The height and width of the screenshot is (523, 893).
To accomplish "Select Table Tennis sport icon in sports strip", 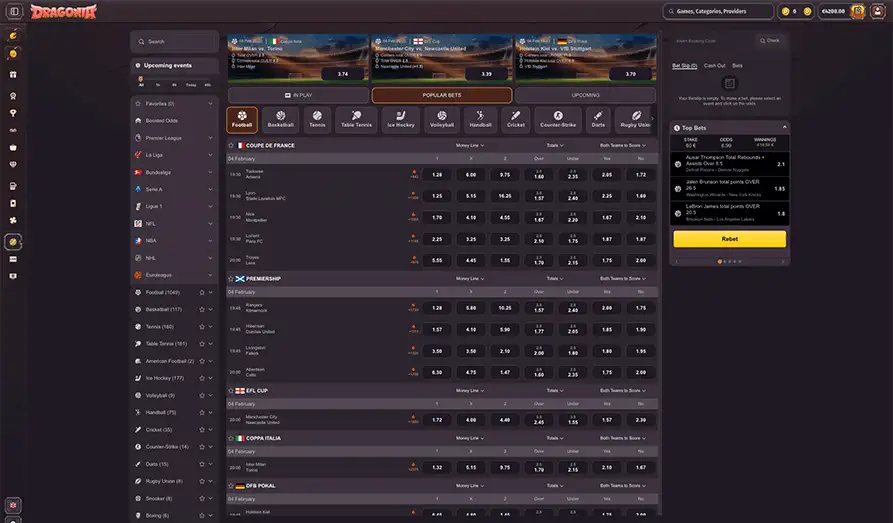I will point(357,120).
